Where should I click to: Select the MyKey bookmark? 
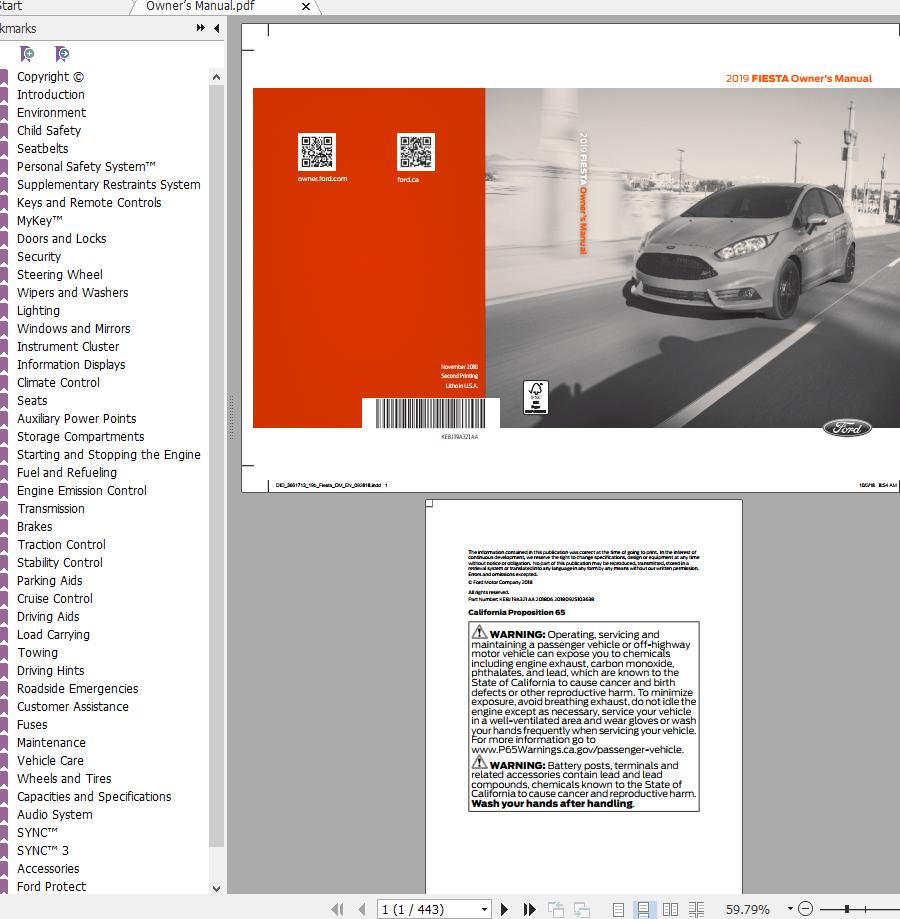[x=40, y=220]
